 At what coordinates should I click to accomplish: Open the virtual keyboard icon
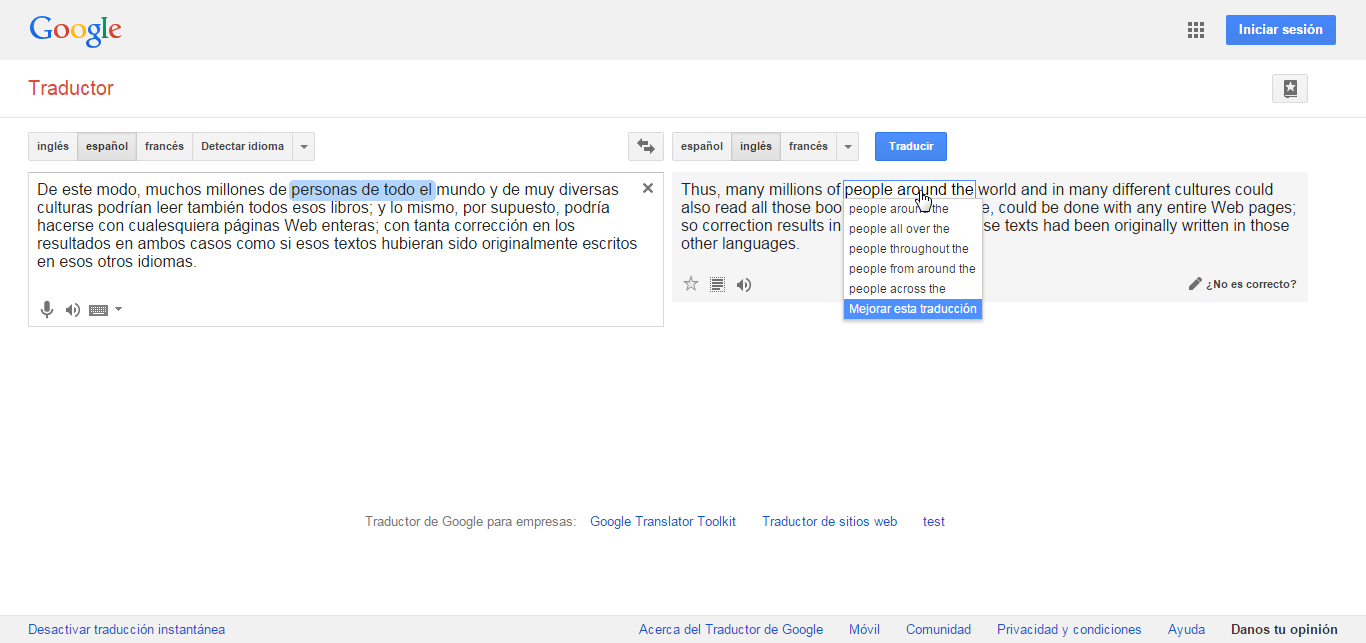[x=98, y=310]
